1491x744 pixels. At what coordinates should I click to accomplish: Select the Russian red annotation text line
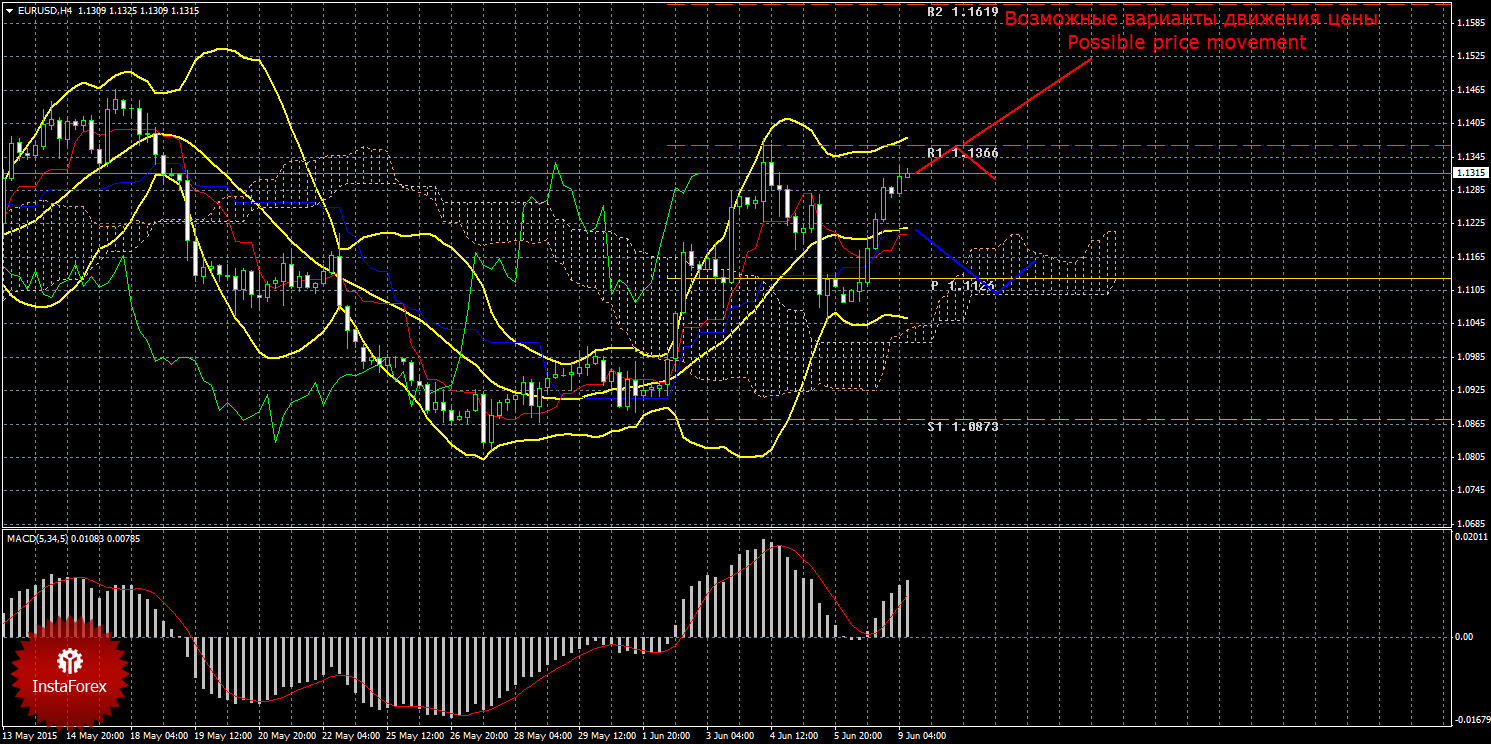(1191, 19)
